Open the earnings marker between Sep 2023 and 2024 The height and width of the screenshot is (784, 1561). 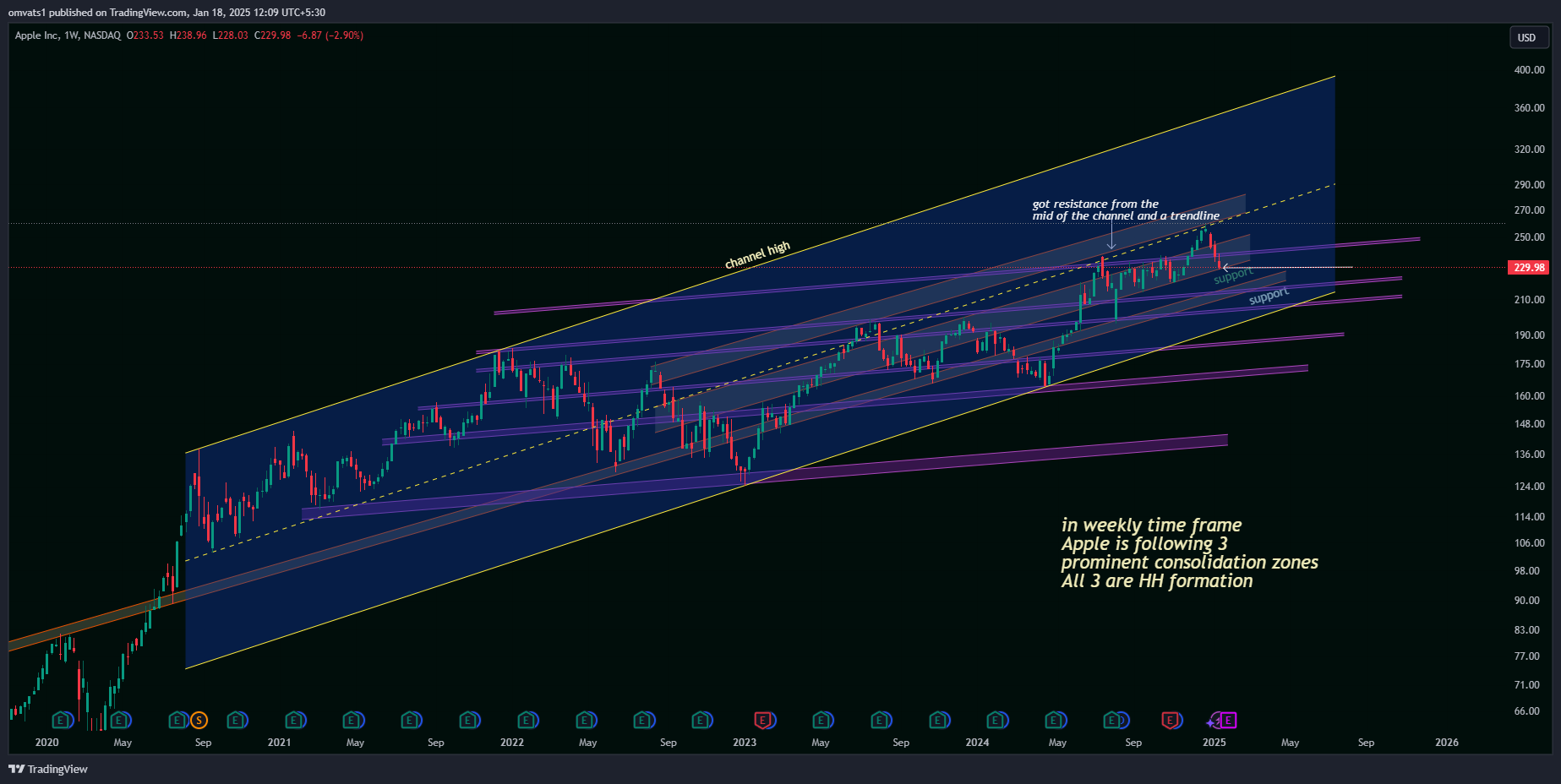point(938,721)
